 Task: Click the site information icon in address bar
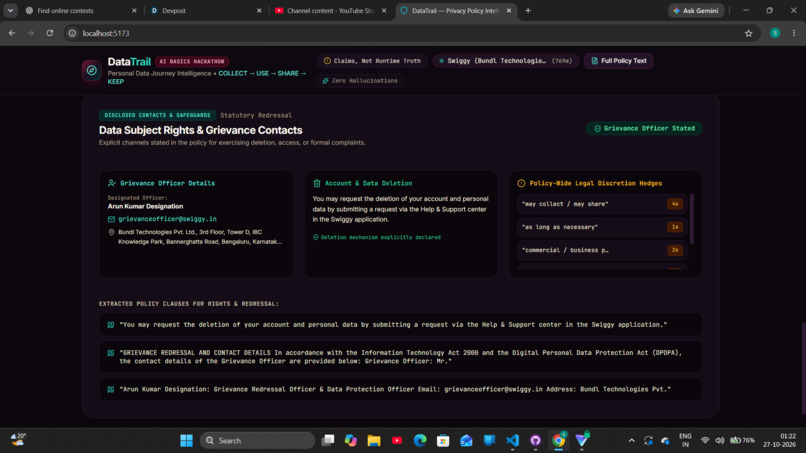72,33
